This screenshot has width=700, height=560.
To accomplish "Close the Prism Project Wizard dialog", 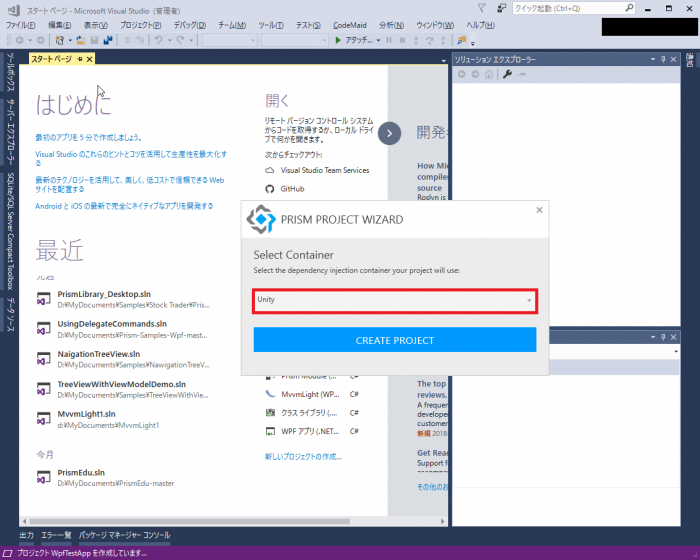I will click(x=539, y=210).
